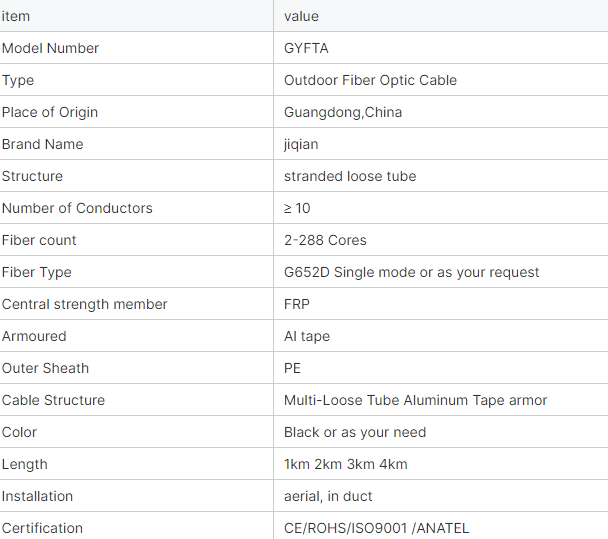Click the 'jiqian' brand name value
The height and width of the screenshot is (539, 608).
pyautogui.click(x=301, y=144)
